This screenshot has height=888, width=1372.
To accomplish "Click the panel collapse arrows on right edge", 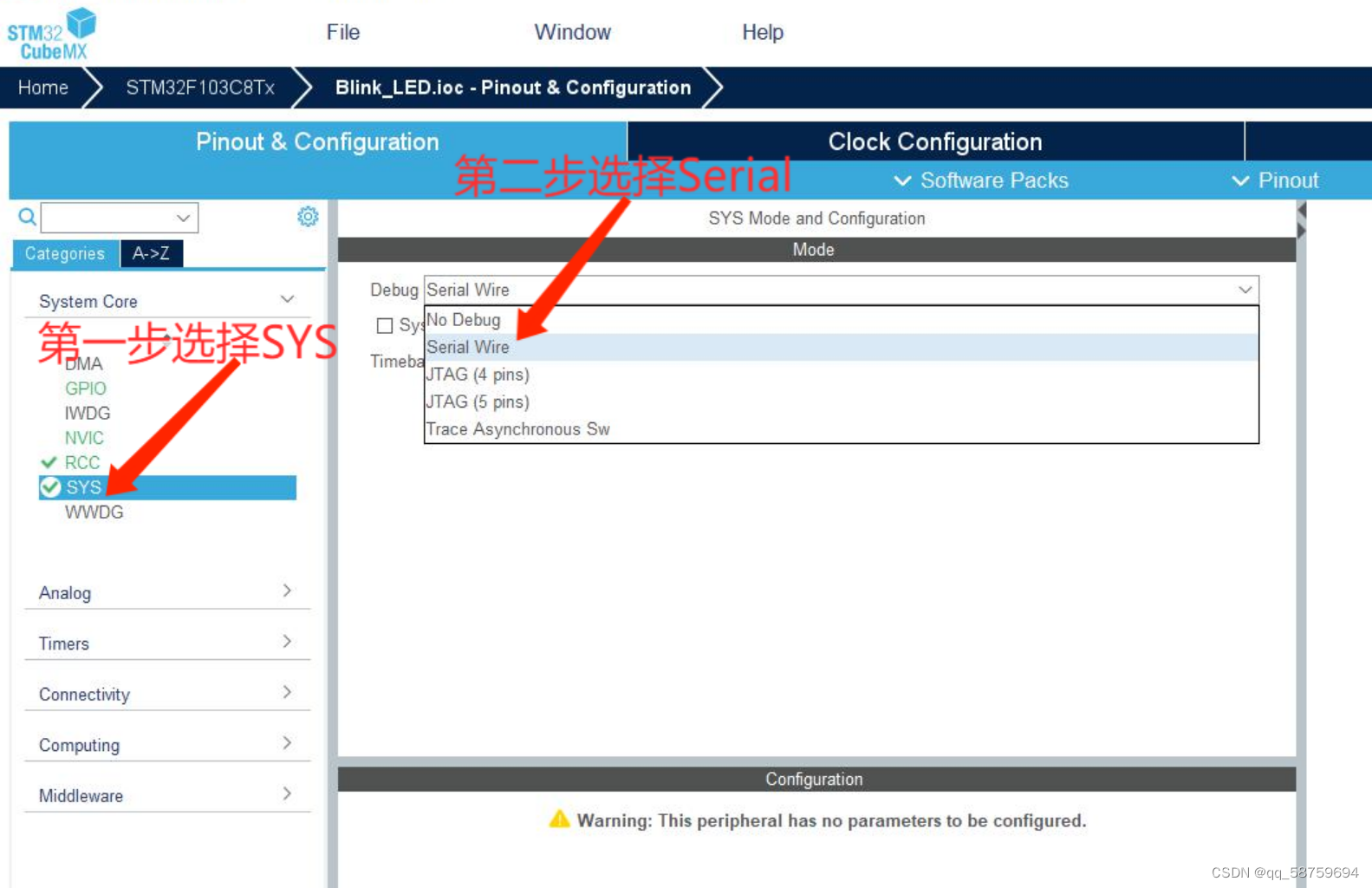I will pos(1301,220).
